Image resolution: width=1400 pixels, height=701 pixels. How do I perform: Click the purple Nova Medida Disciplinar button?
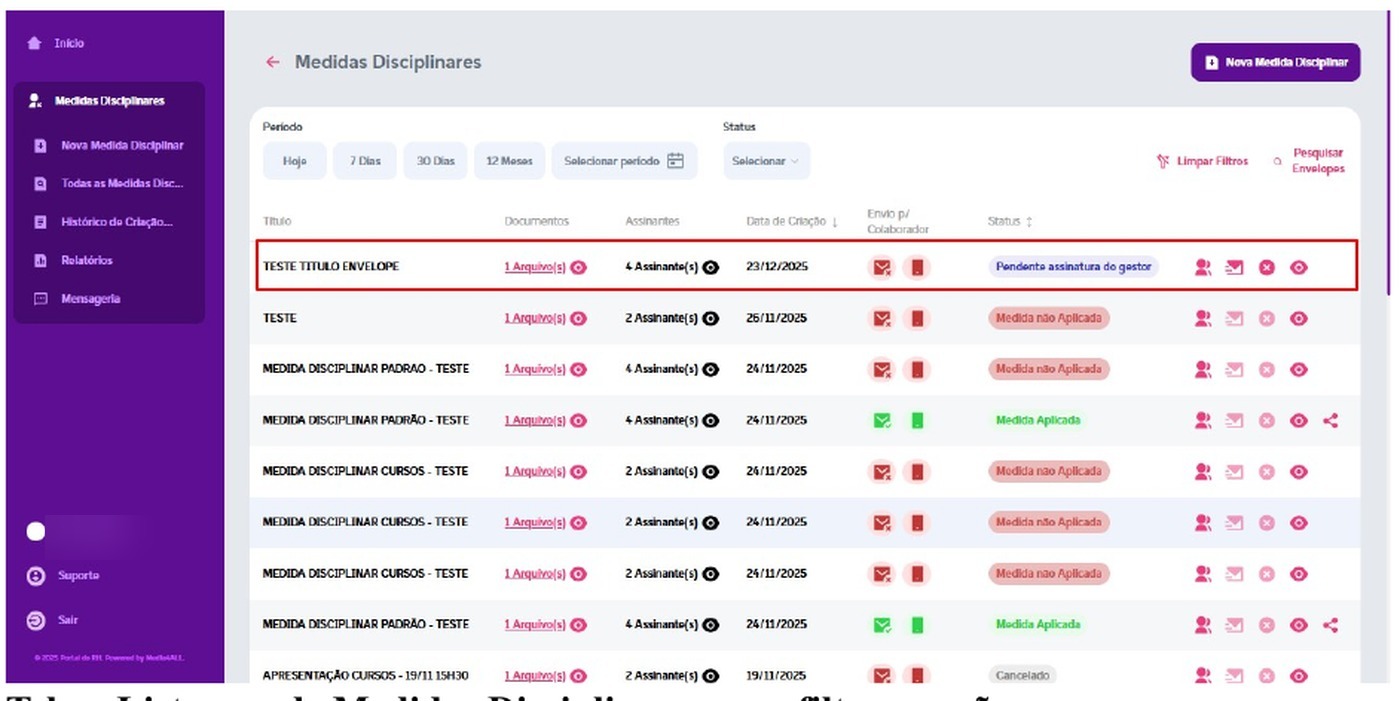(1275, 62)
